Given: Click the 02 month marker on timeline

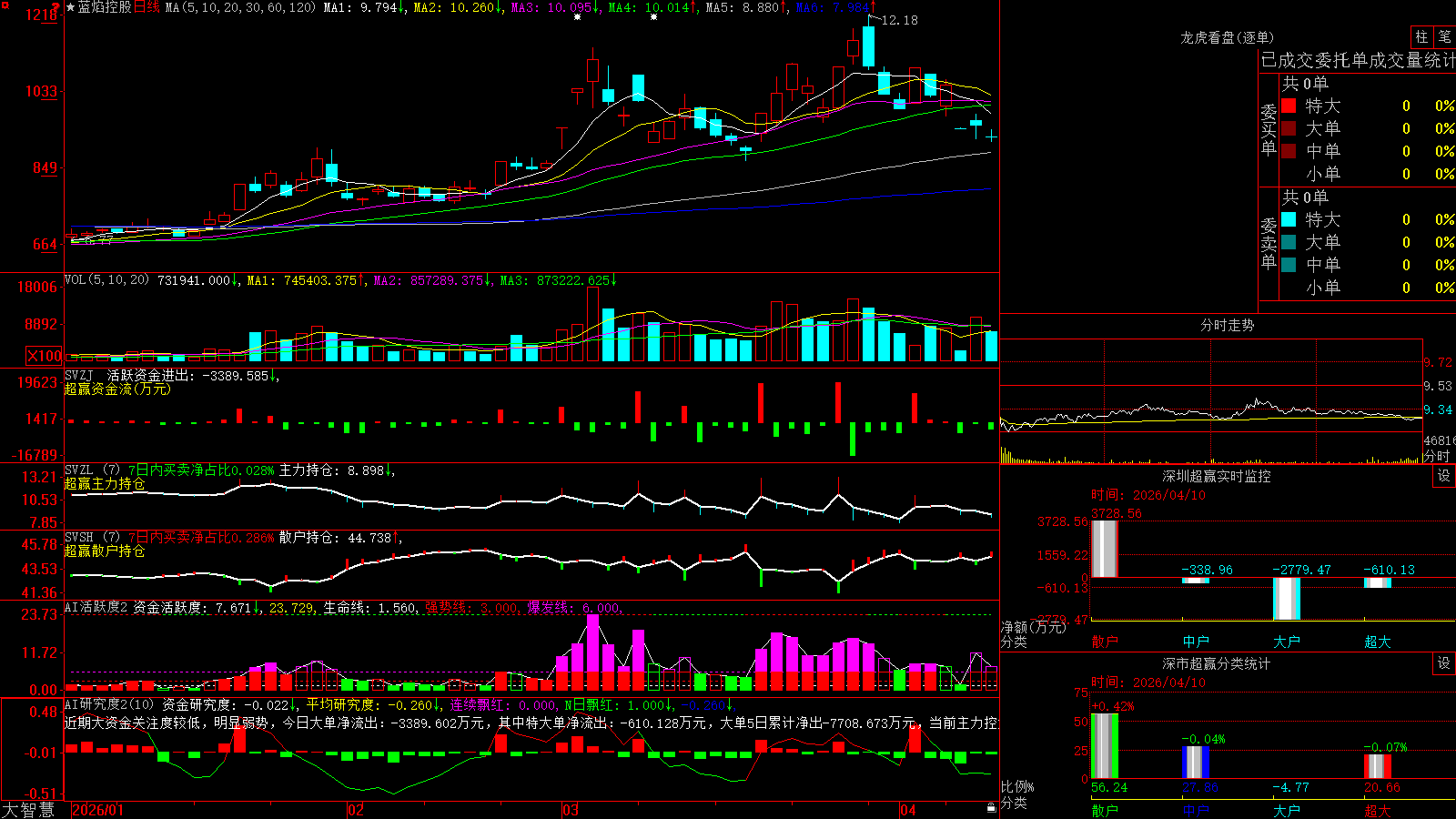Looking at the screenshot, I should (356, 810).
